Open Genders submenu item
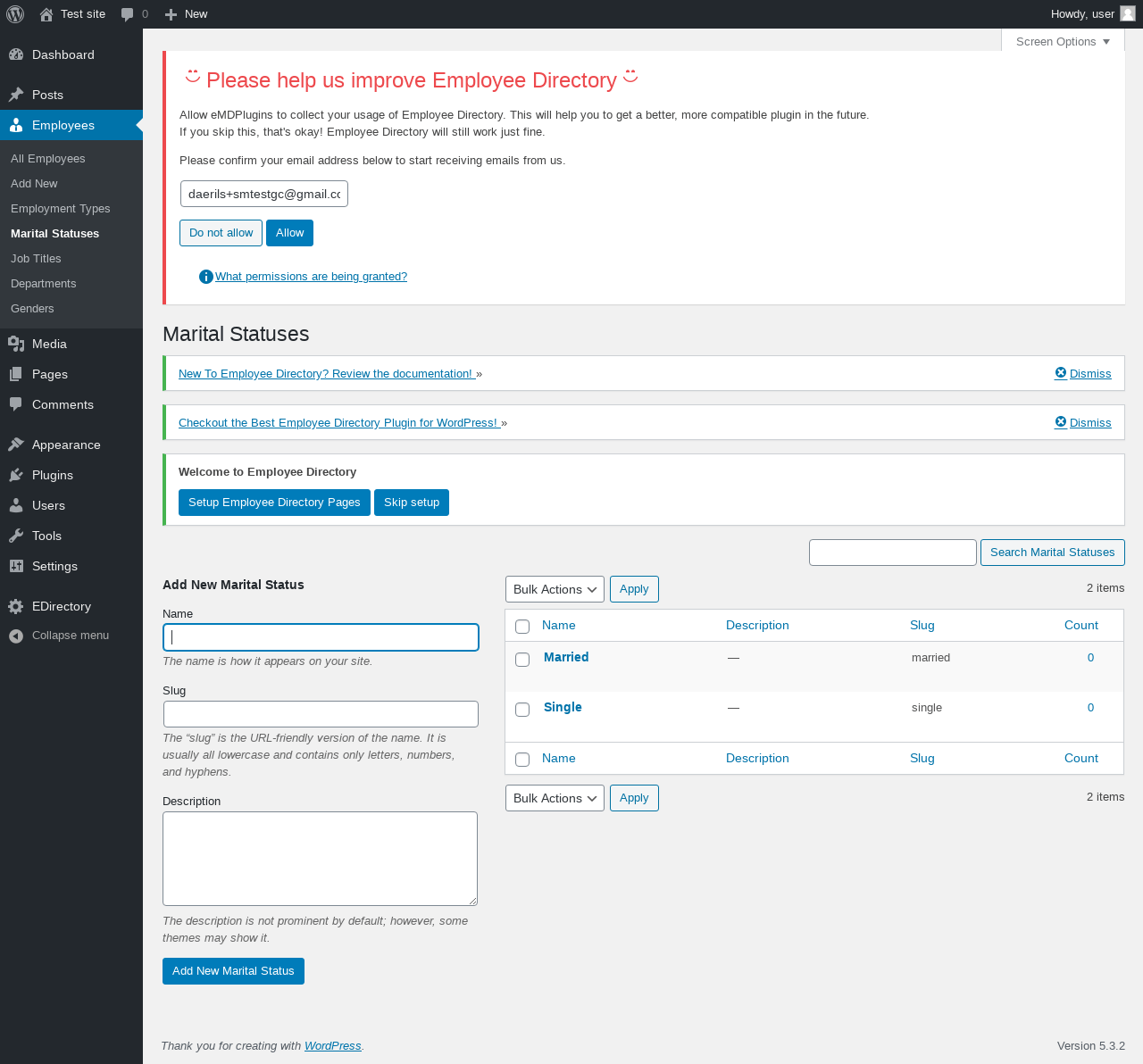 (x=32, y=309)
